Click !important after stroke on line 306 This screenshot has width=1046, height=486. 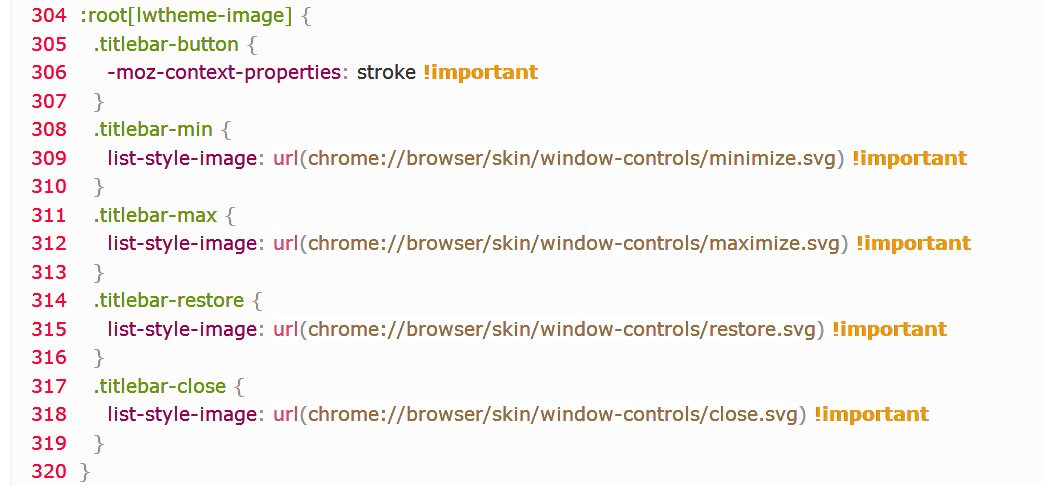click(481, 73)
